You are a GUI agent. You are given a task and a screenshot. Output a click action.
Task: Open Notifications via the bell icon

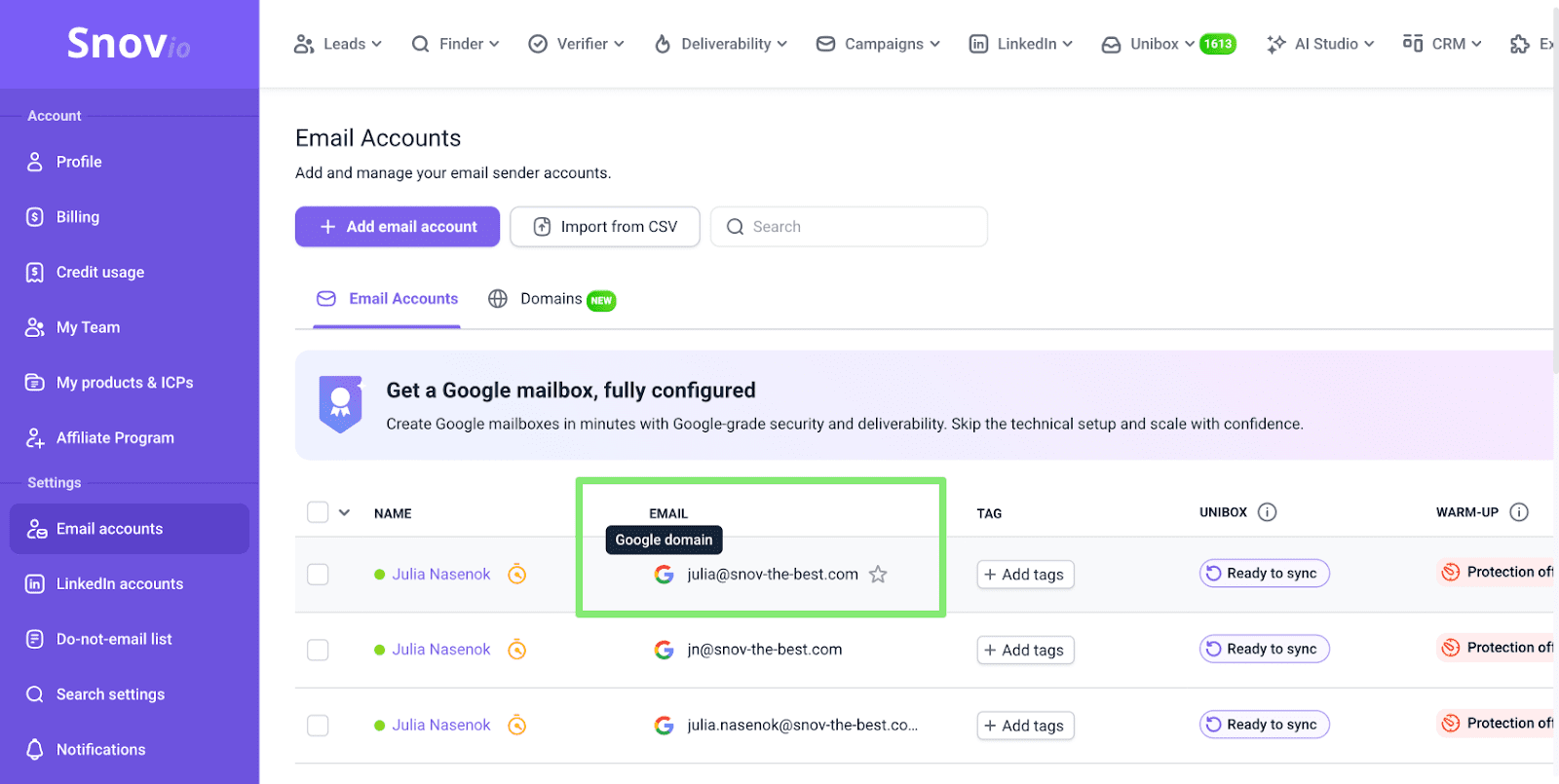pyautogui.click(x=35, y=749)
